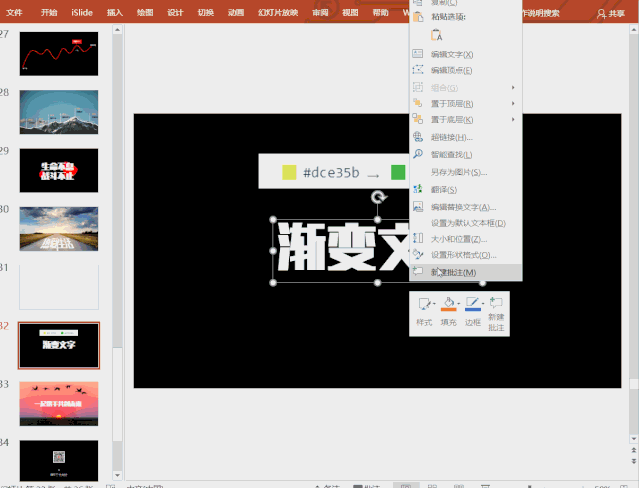The image size is (639, 488).
Task: Select slide 33 sunset birds thumbnail
Action: tap(59, 404)
